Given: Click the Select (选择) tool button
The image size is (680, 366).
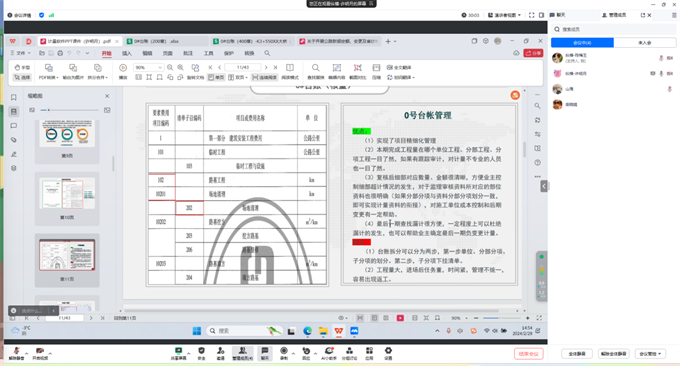Looking at the screenshot, I should click(22, 77).
